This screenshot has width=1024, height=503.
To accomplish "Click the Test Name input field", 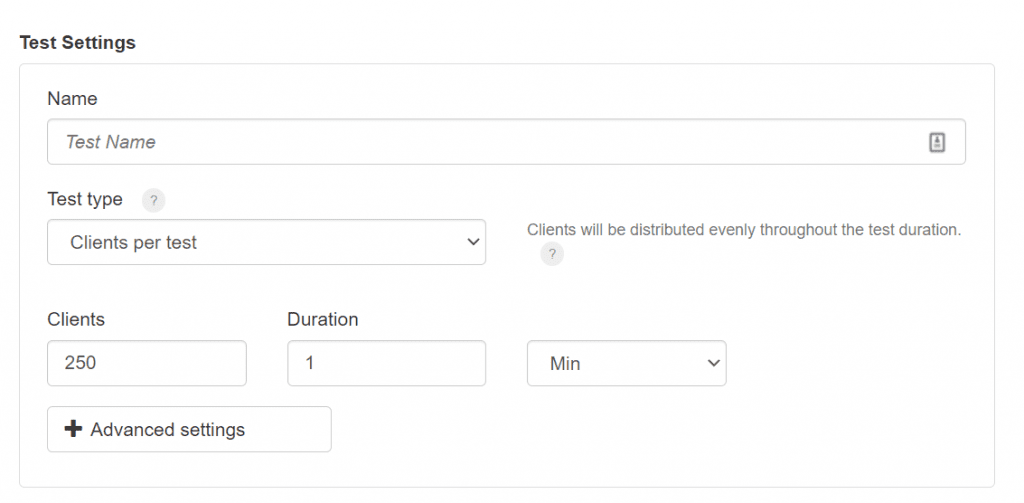I will pos(506,142).
